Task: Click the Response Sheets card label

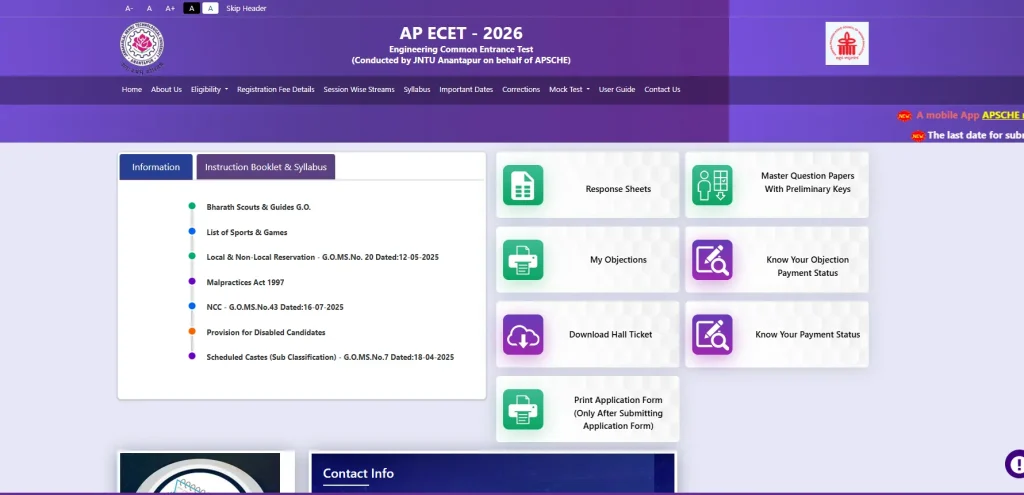Action: 618,189
